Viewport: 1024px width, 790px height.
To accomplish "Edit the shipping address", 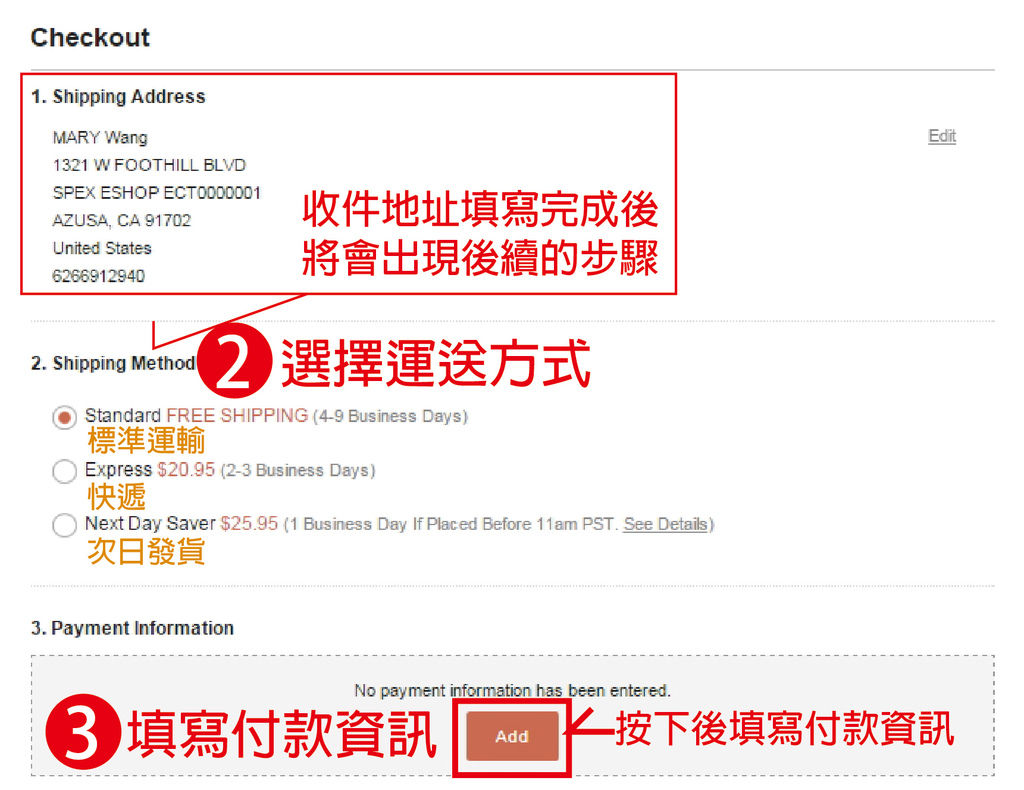I will point(942,136).
